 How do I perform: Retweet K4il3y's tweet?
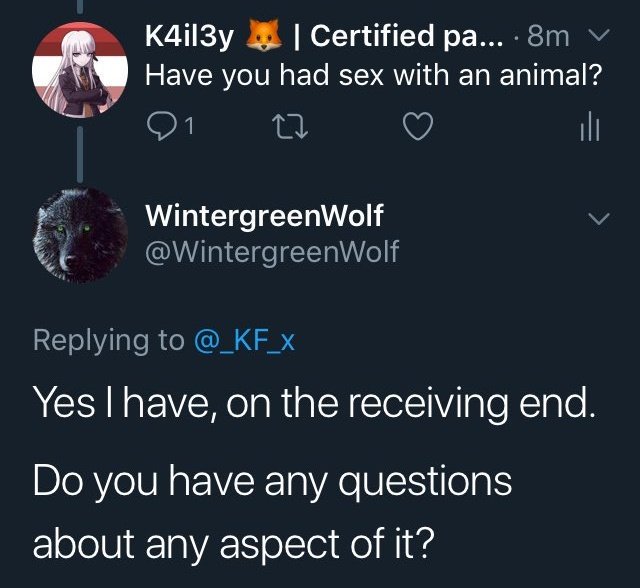[x=291, y=126]
